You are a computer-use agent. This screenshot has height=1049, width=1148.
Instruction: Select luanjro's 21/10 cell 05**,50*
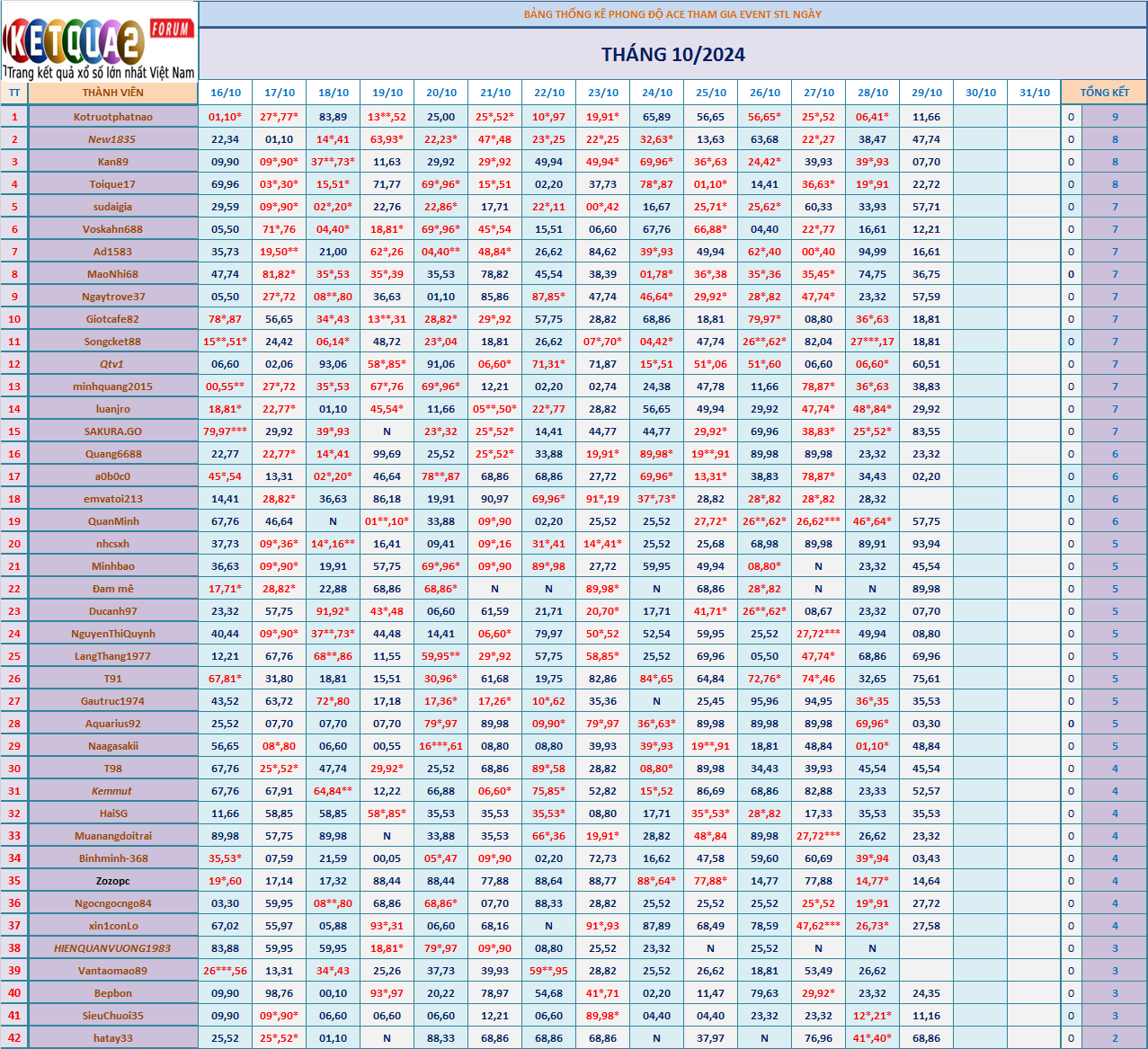(x=495, y=409)
